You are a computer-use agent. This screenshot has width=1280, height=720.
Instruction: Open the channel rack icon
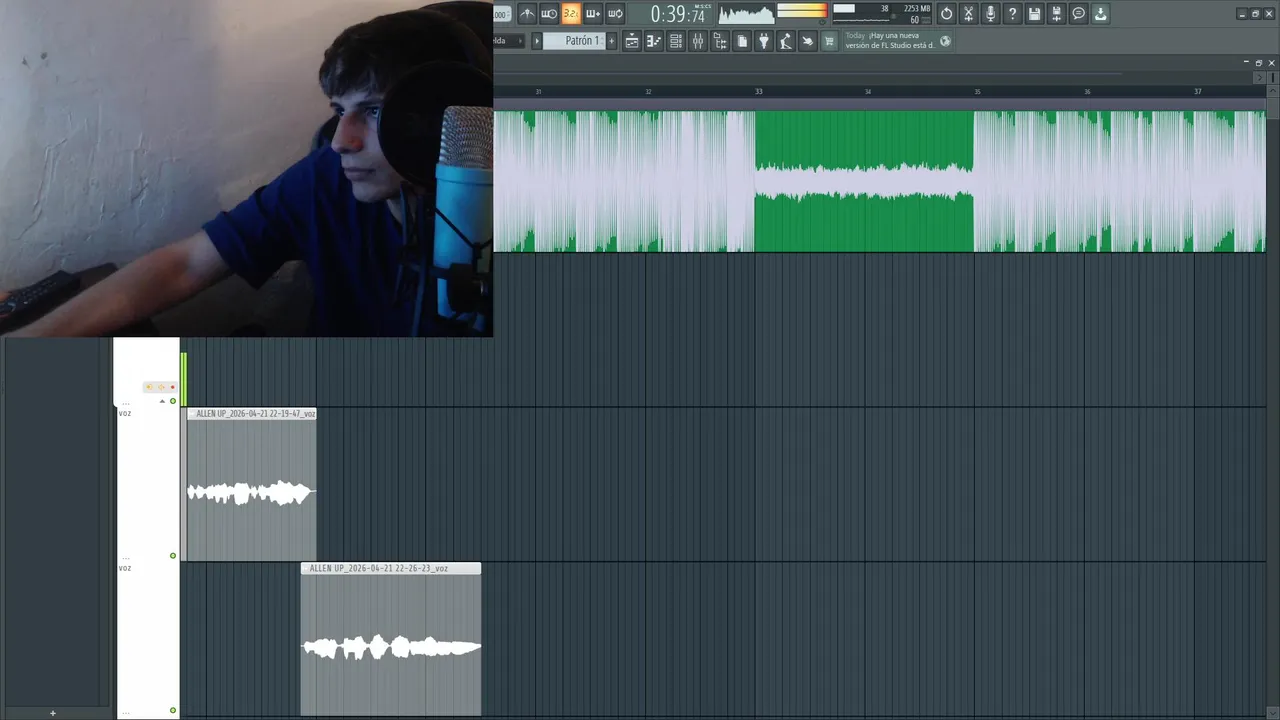click(x=676, y=41)
